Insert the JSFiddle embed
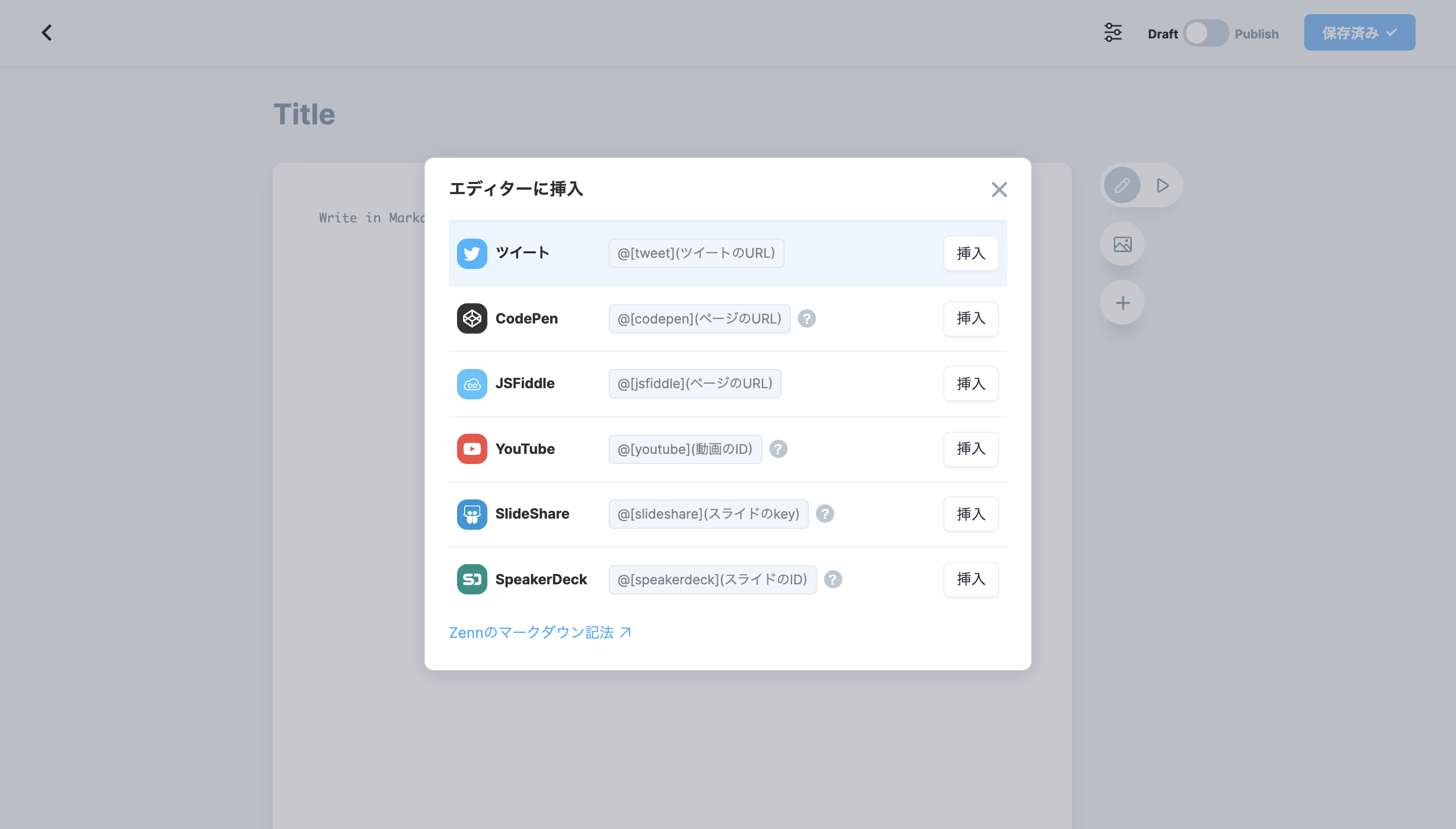This screenshot has height=829, width=1456. tap(970, 384)
